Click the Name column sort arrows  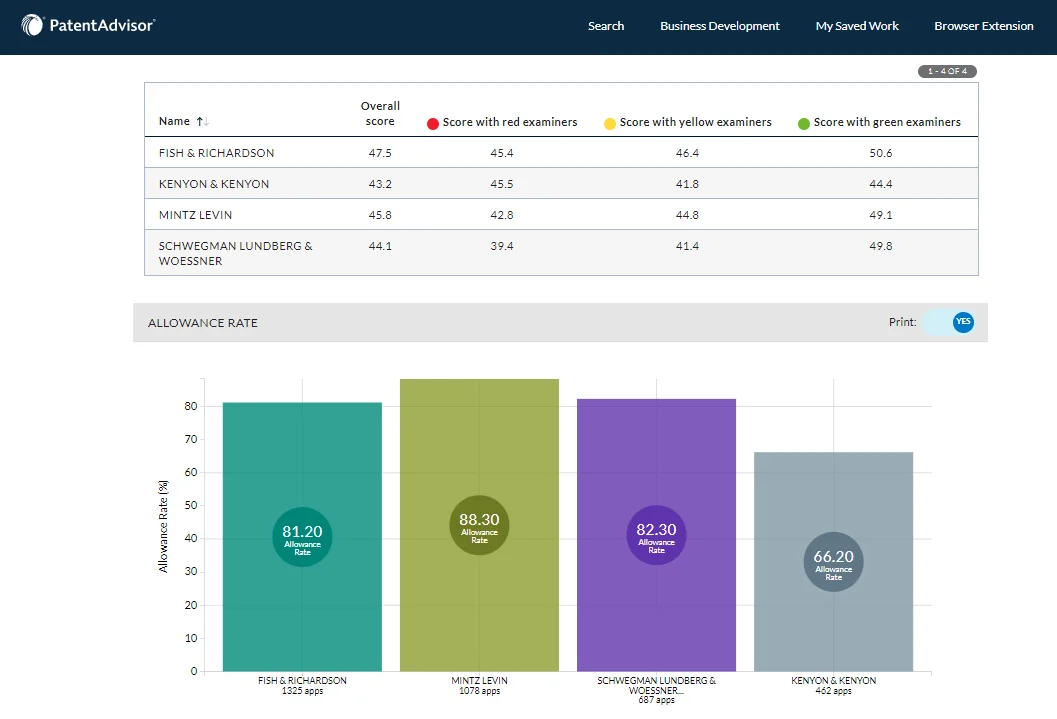[203, 121]
